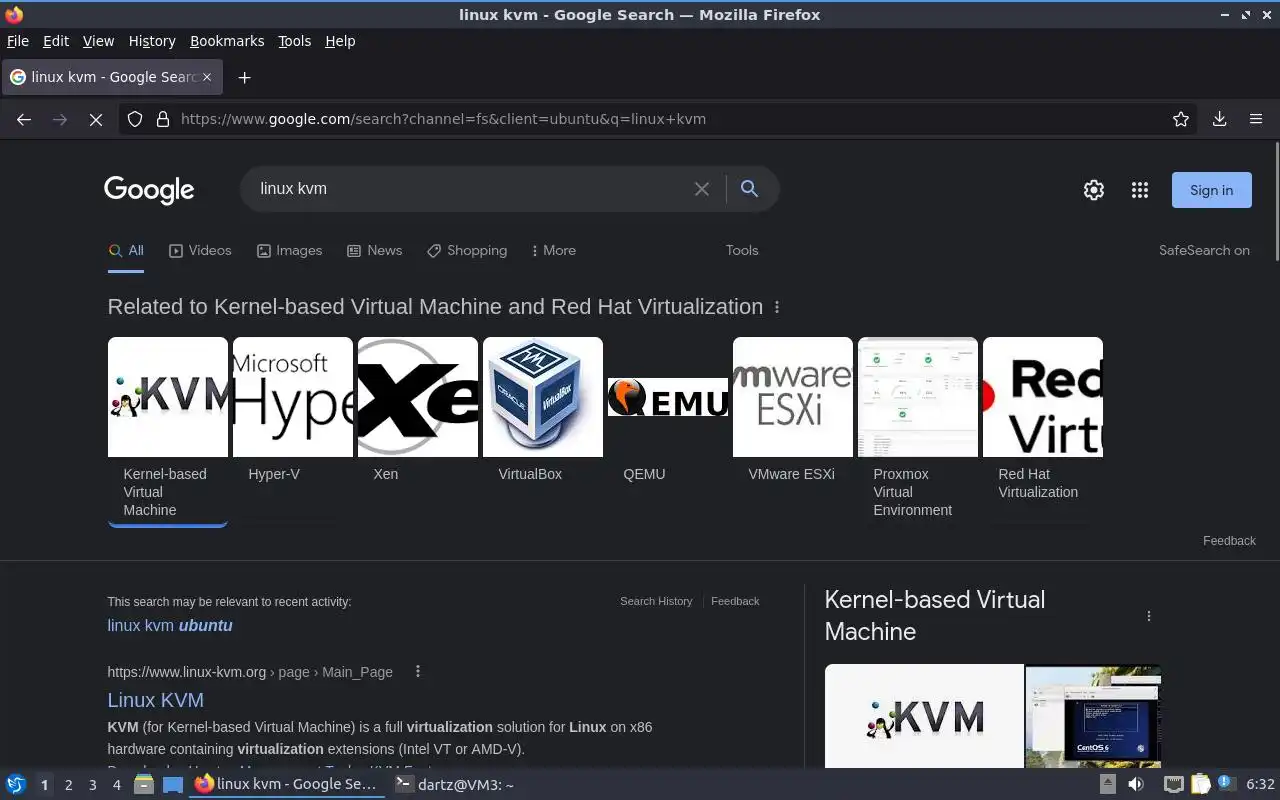The width and height of the screenshot is (1280, 800).
Task: Click the Forward navigation arrow
Action: (x=60, y=119)
